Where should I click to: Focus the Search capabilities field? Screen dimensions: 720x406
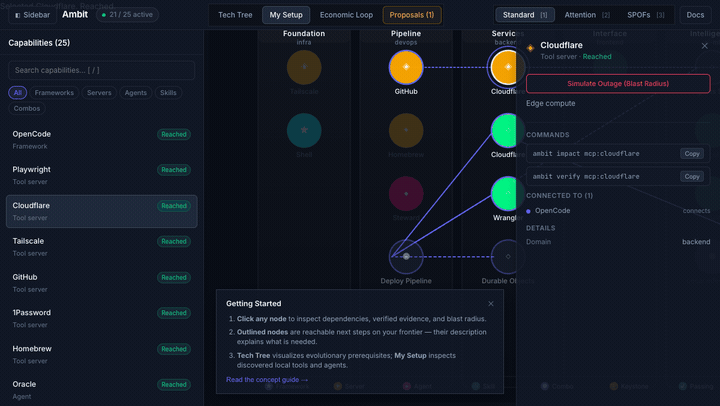click(x=101, y=70)
